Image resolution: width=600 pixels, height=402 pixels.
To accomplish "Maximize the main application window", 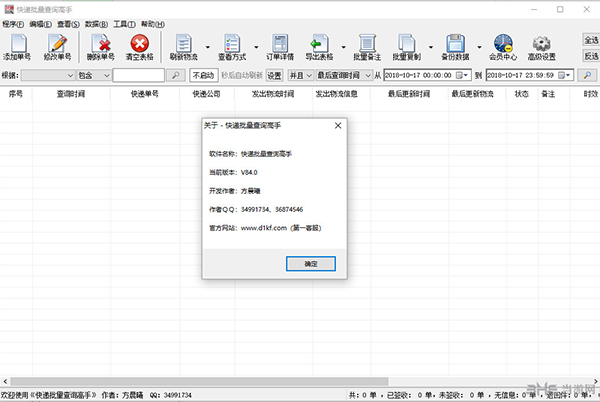I will coord(560,9).
